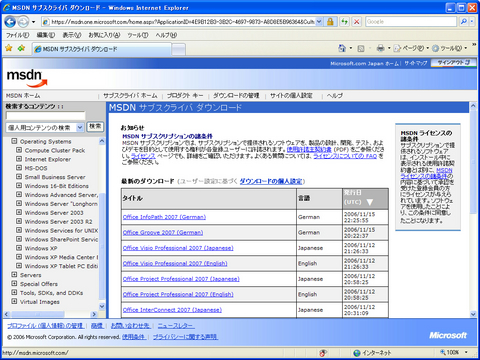Image resolution: width=480 pixels, height=360 pixels.
Task: Click the new tab button
Action: coord(179,49)
